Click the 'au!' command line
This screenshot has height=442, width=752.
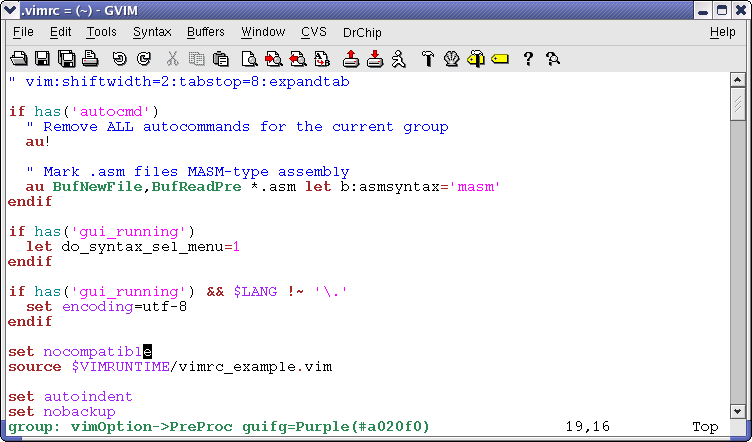click(x=38, y=142)
